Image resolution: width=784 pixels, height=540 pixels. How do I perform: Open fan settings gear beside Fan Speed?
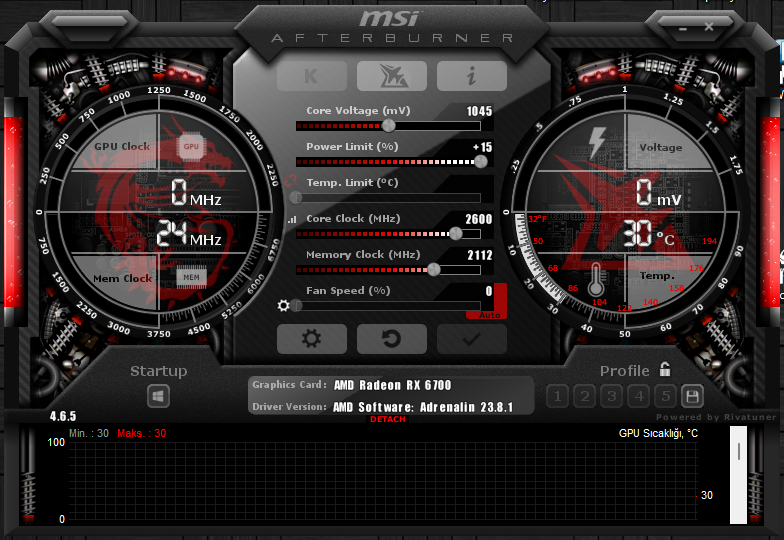[x=284, y=306]
